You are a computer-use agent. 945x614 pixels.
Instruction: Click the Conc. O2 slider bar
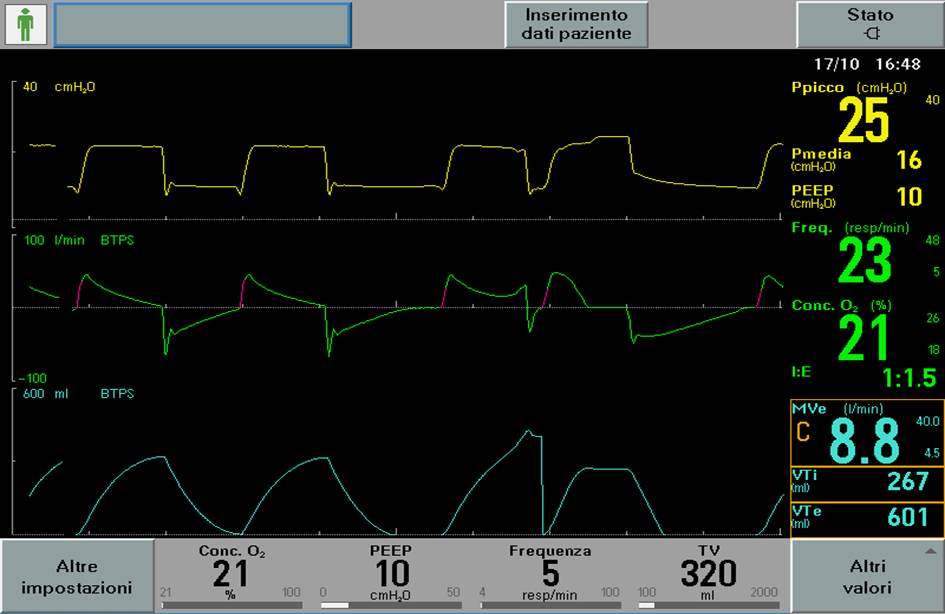[x=231, y=605]
